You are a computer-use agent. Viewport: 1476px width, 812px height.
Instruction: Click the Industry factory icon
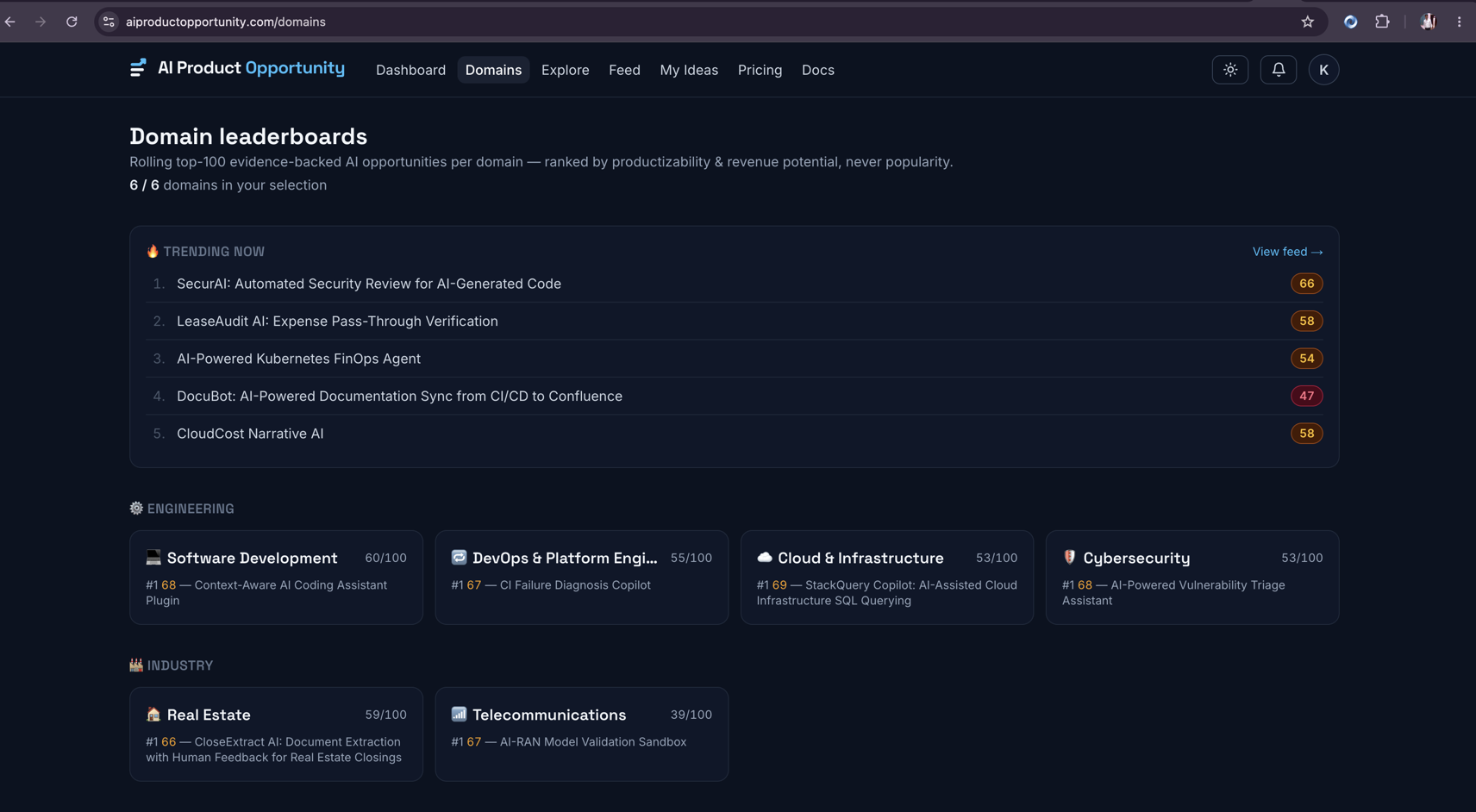click(x=136, y=665)
